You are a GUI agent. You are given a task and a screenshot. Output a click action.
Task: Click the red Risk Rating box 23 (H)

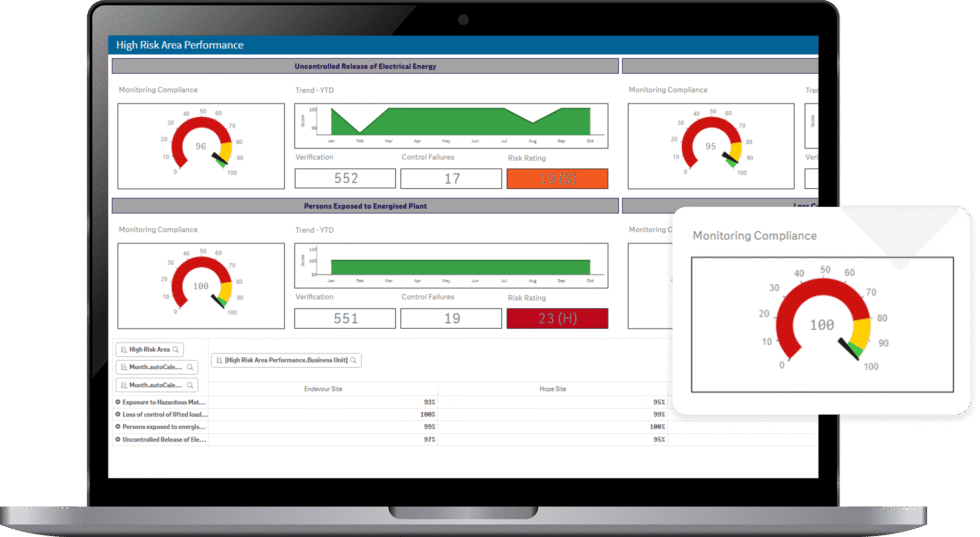558,319
